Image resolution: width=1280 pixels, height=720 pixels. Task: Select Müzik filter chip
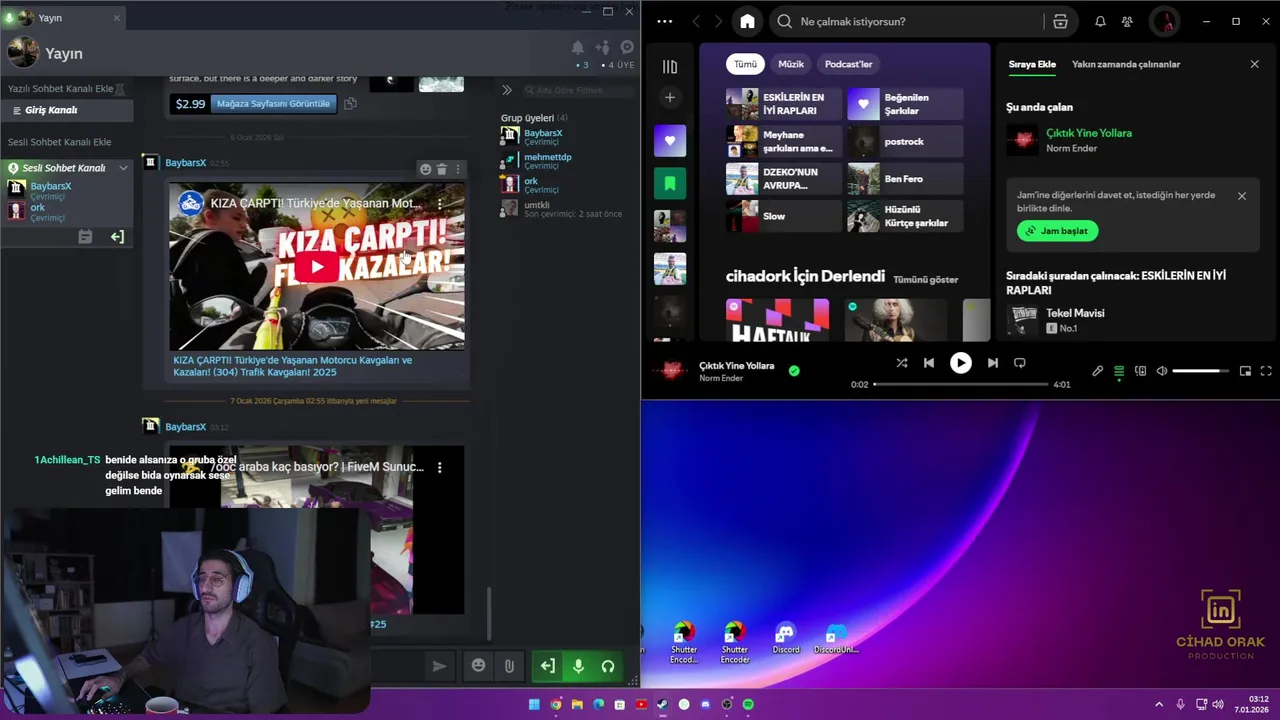[791, 64]
